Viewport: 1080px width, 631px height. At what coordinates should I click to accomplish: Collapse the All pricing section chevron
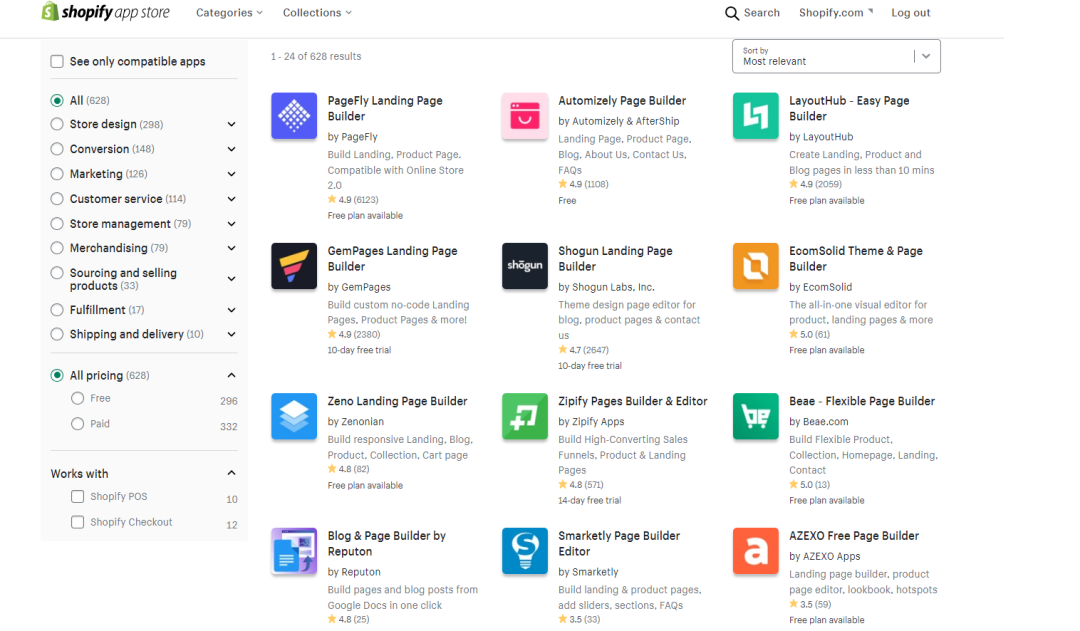point(231,375)
